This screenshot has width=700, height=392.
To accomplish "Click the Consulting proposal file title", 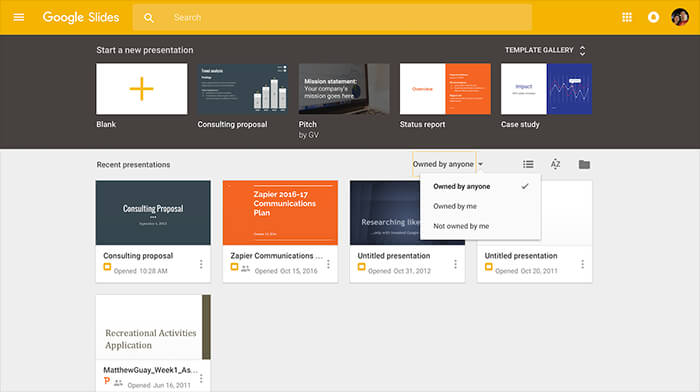I will tap(138, 256).
